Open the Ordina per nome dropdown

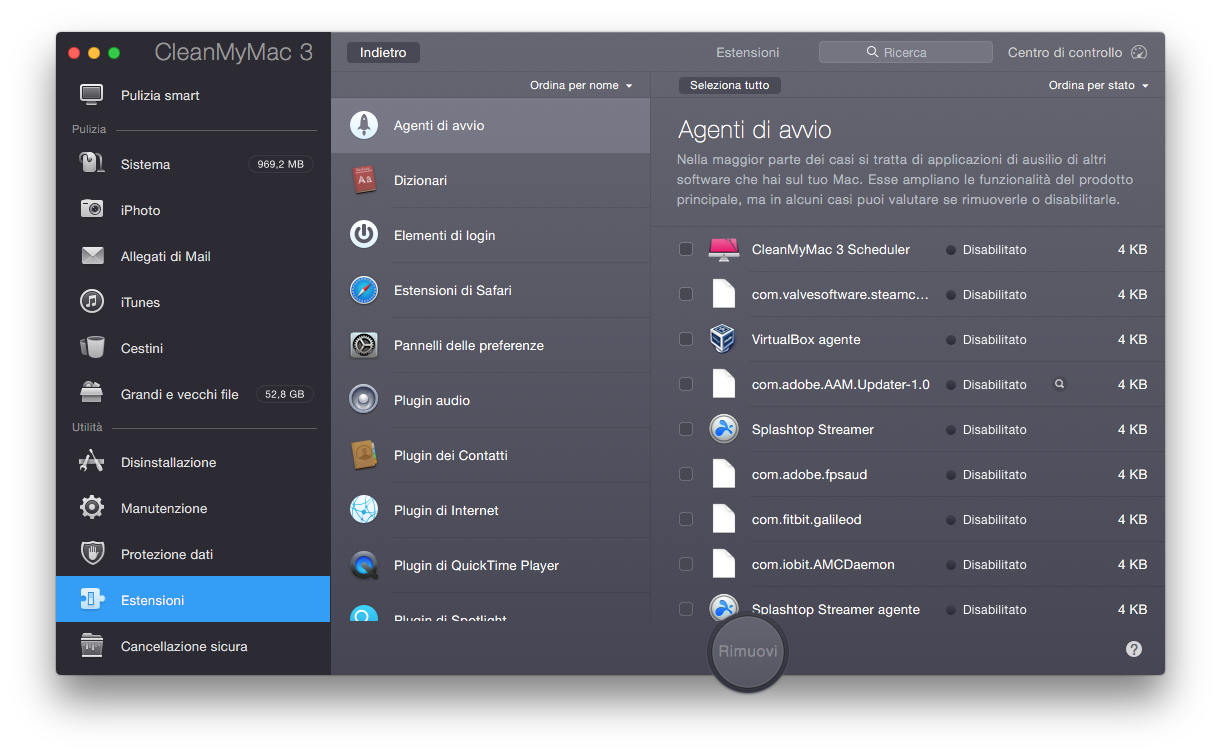point(581,86)
